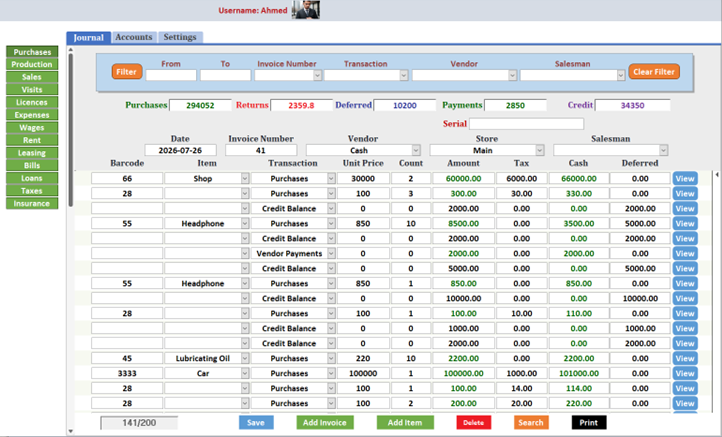Go to Taxes in the sidebar
This screenshot has height=437, width=722.
tap(32, 191)
